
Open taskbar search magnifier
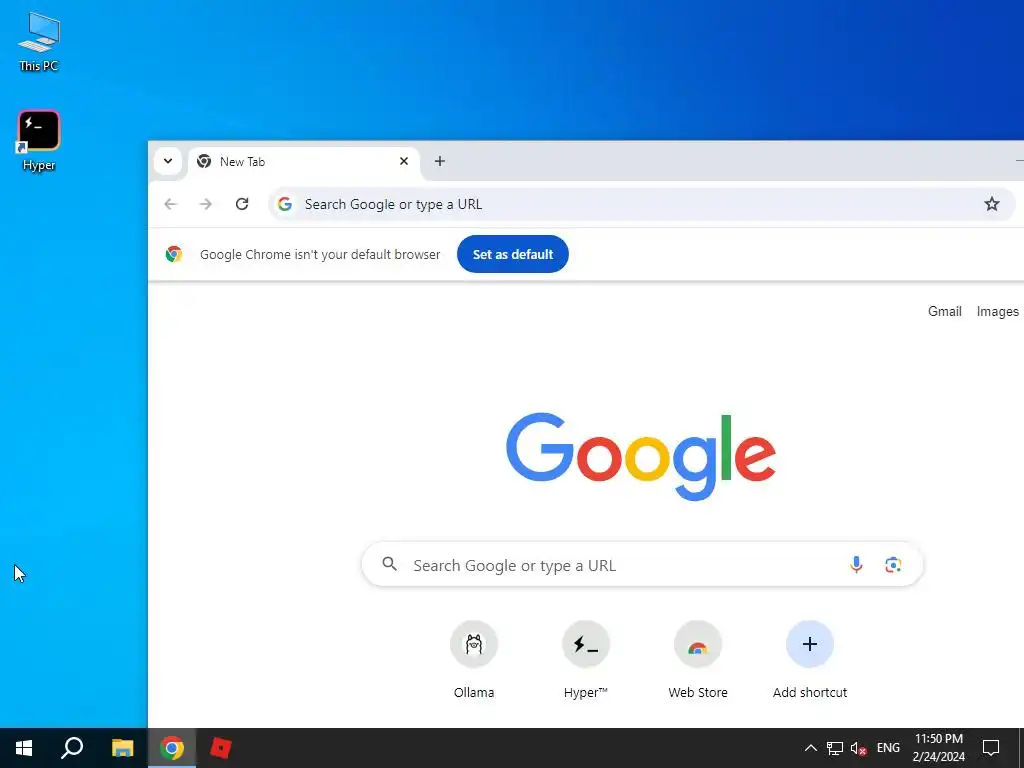(72, 748)
